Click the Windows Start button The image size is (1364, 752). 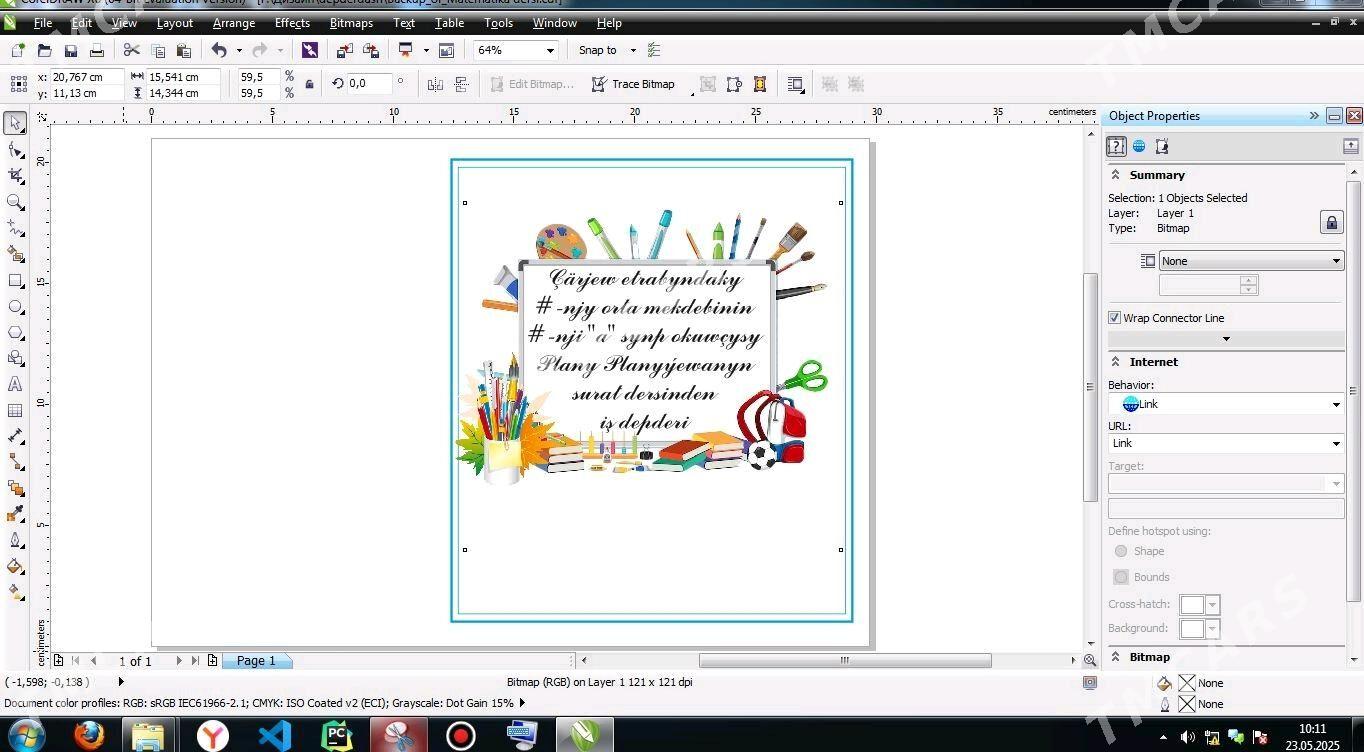tap(26, 736)
